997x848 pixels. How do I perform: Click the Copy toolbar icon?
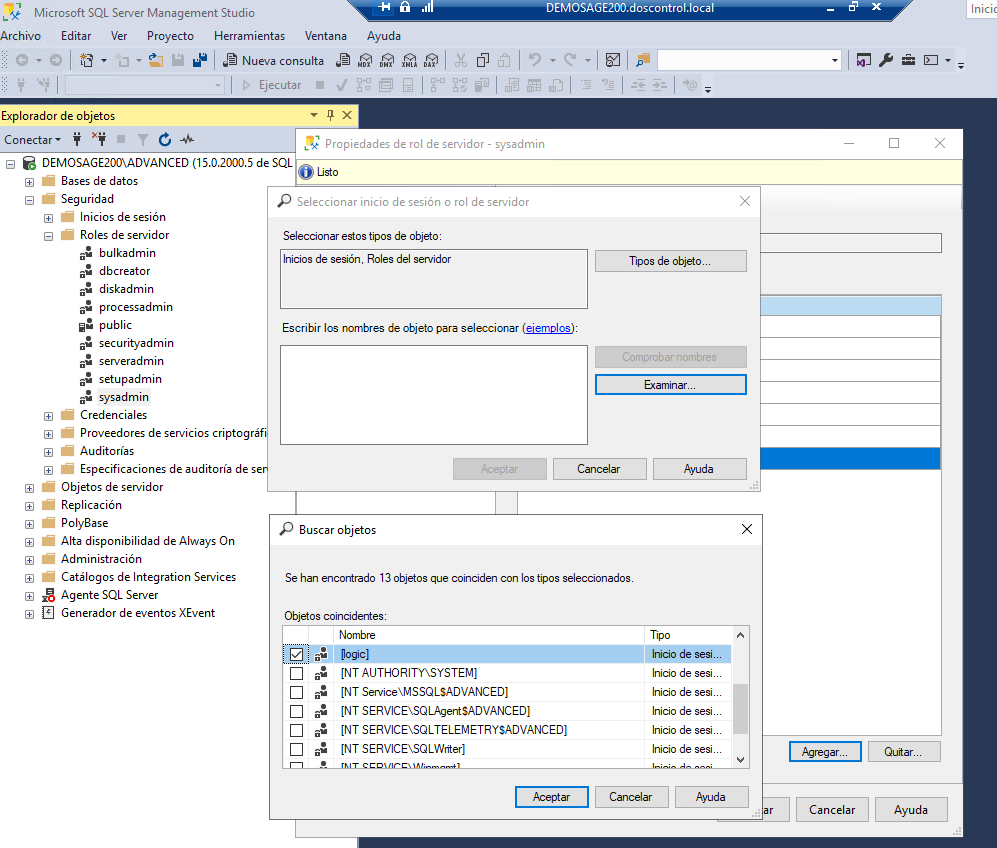point(483,60)
